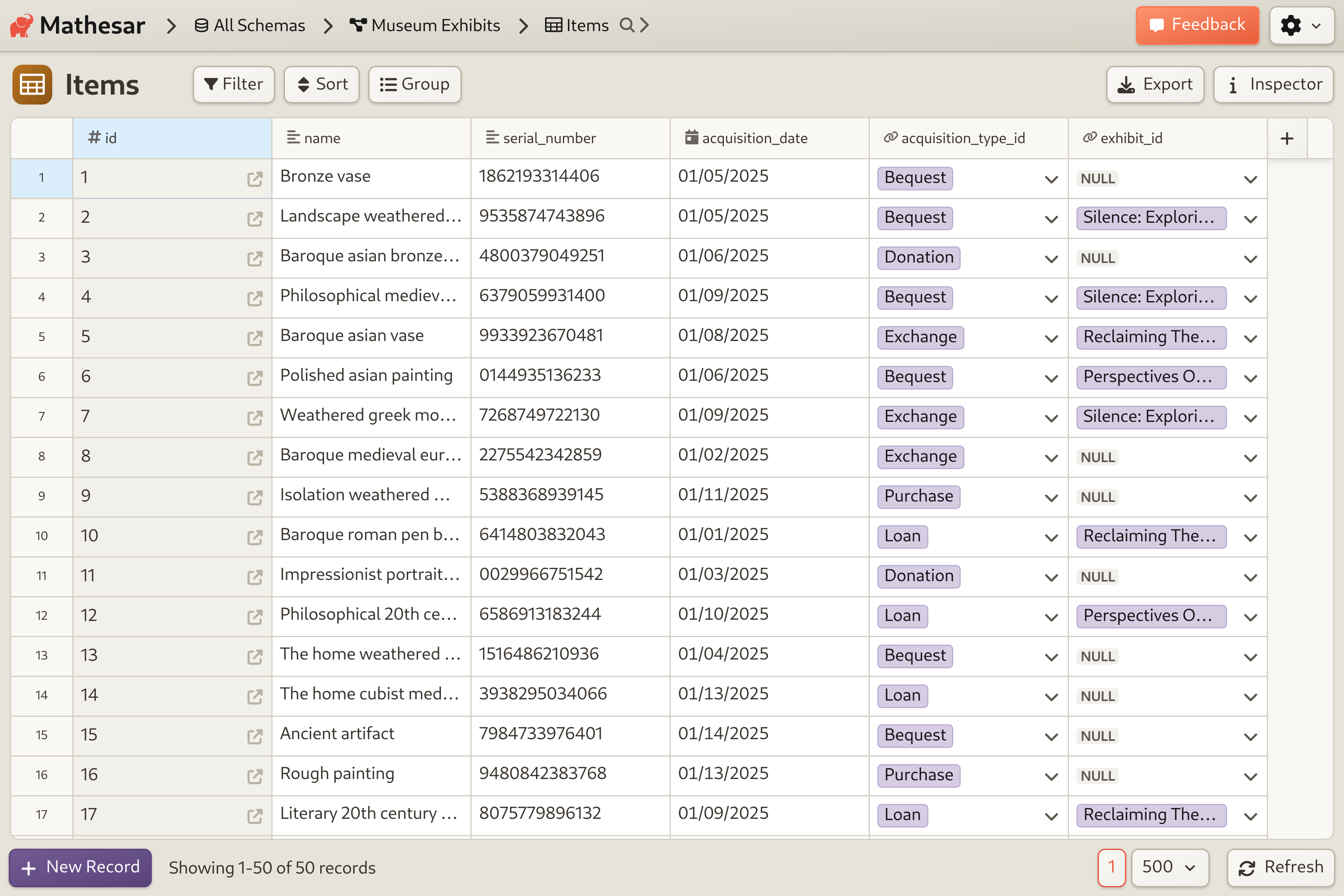
Task: Open record 10 via its expand icon
Action: pyautogui.click(x=255, y=537)
